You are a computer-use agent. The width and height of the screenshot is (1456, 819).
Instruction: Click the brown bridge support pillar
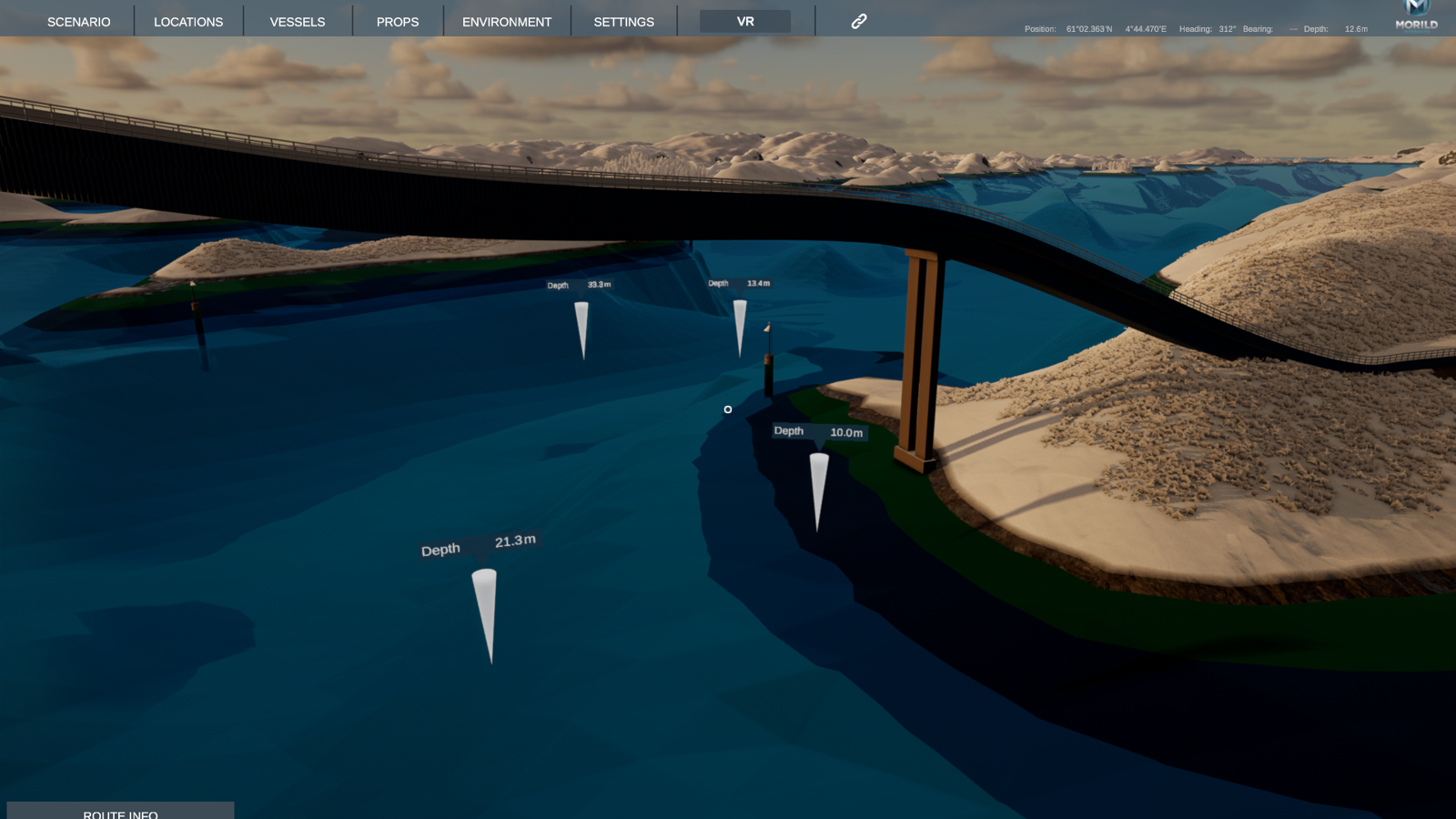pyautogui.click(x=919, y=359)
